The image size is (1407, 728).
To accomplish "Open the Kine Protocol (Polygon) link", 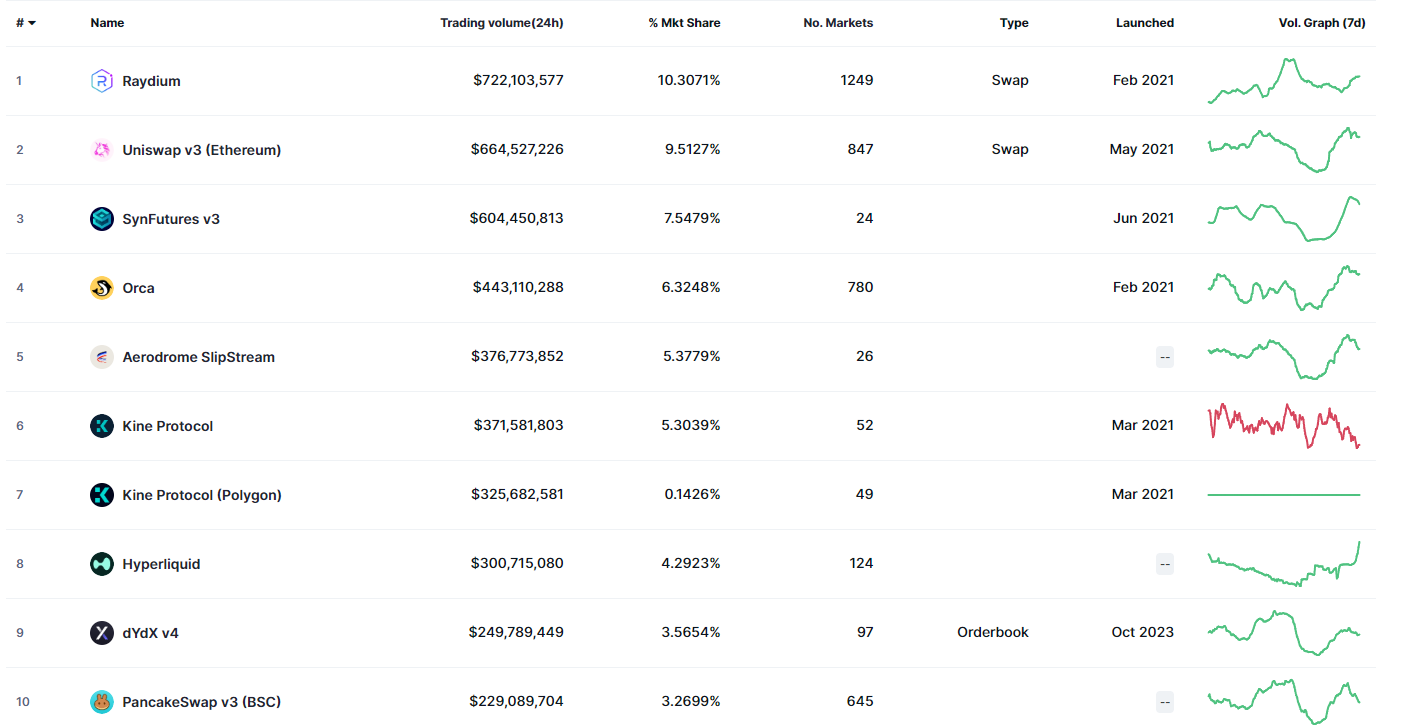I will pos(202,495).
